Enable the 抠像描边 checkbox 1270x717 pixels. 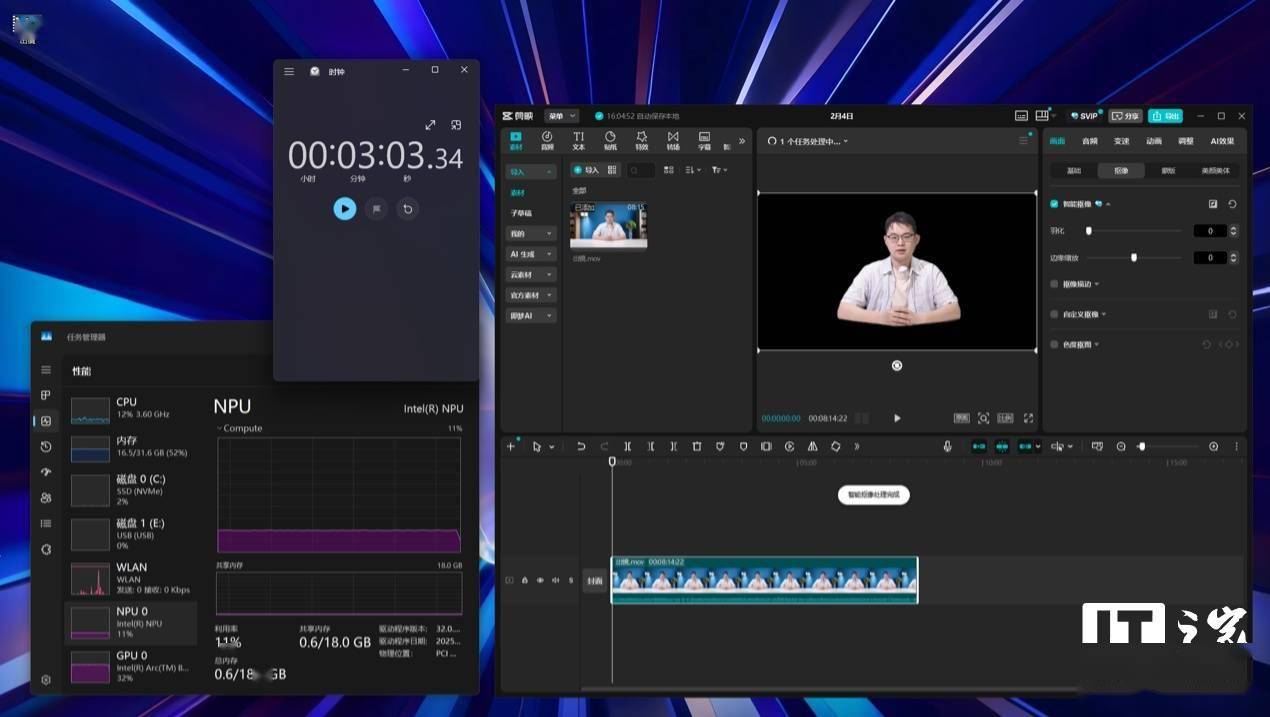pos(1054,284)
